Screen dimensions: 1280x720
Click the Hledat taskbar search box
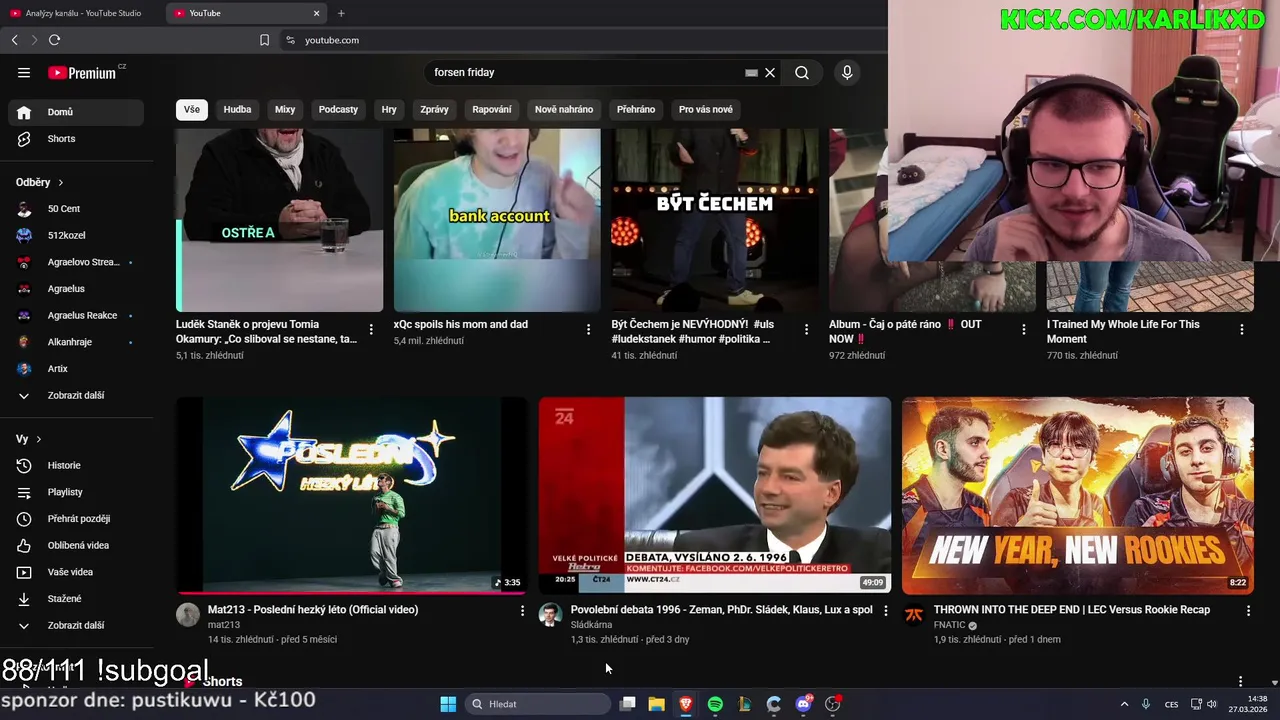coord(540,704)
